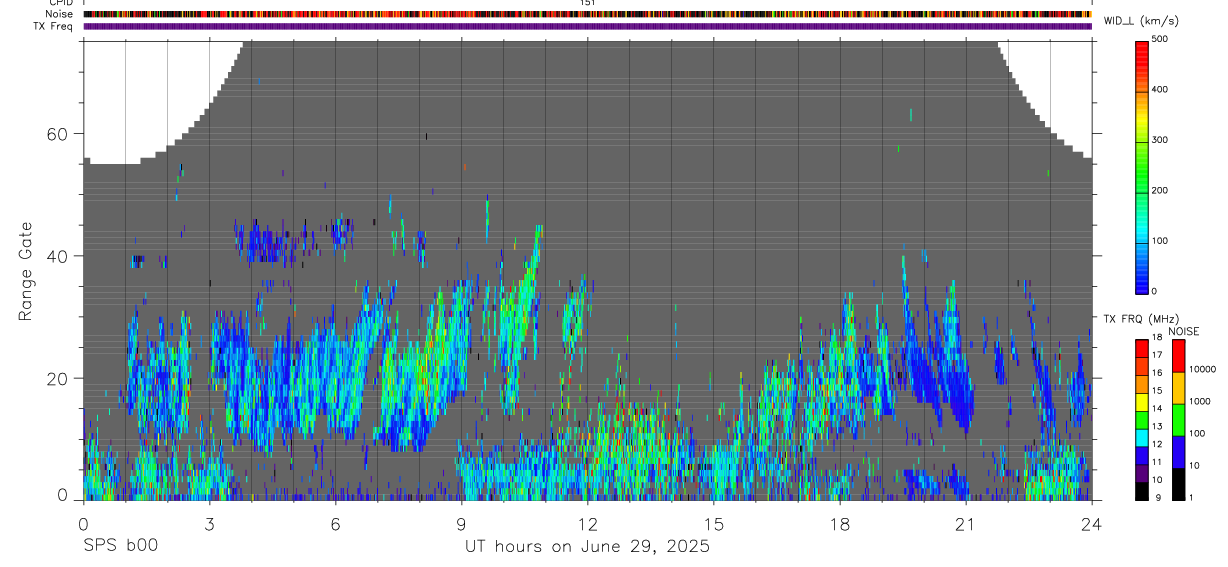
Task: Click the '500' label on width colorbar
Action: (x=1161, y=39)
